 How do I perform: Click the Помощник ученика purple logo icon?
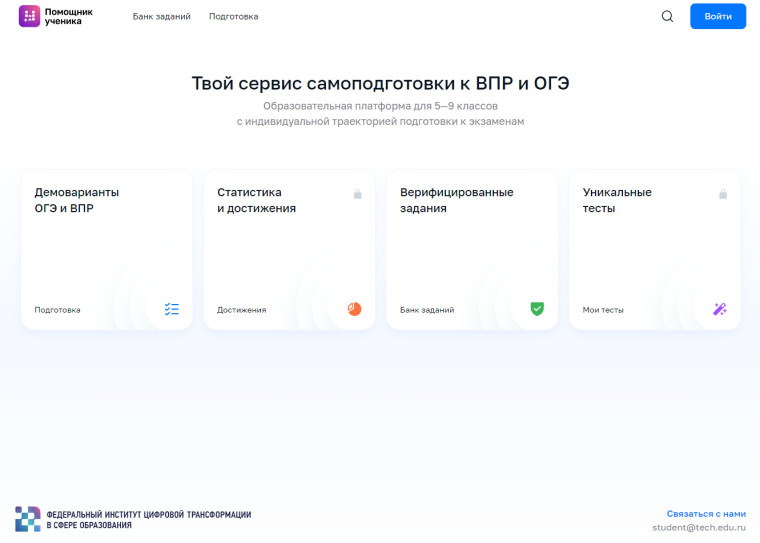[x=29, y=16]
